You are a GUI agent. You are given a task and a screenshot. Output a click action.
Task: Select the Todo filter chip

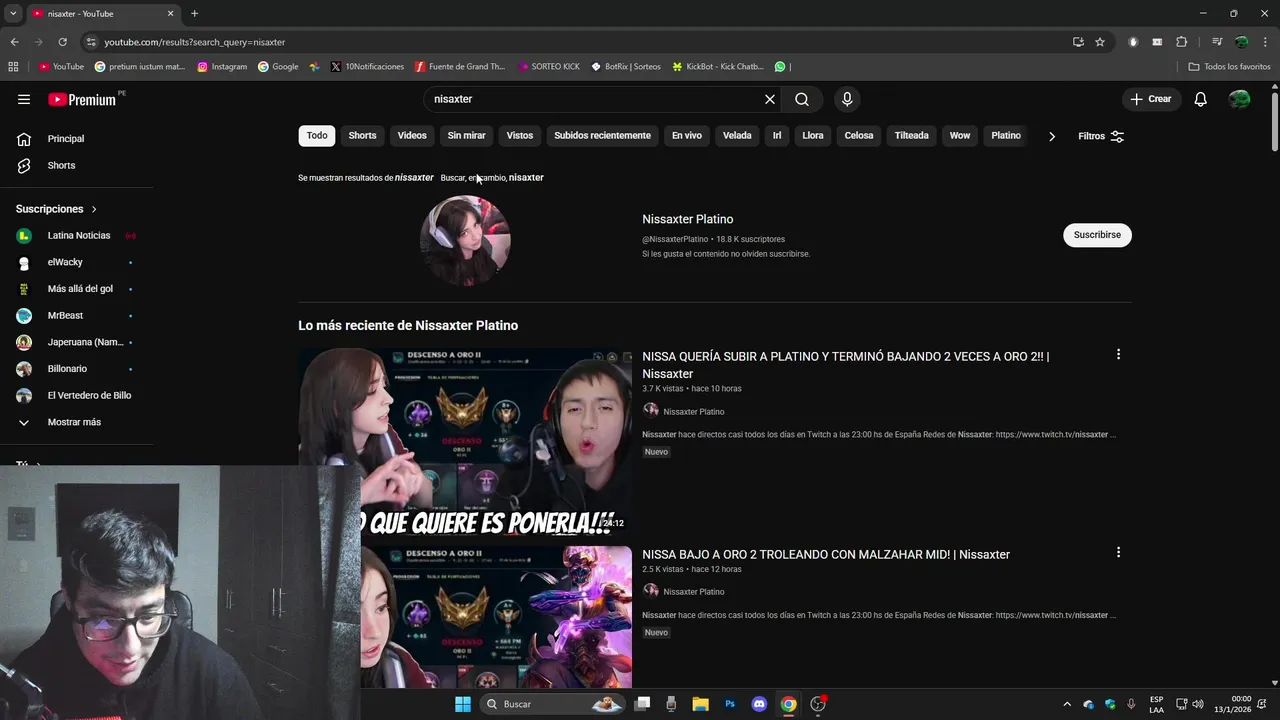317,136
